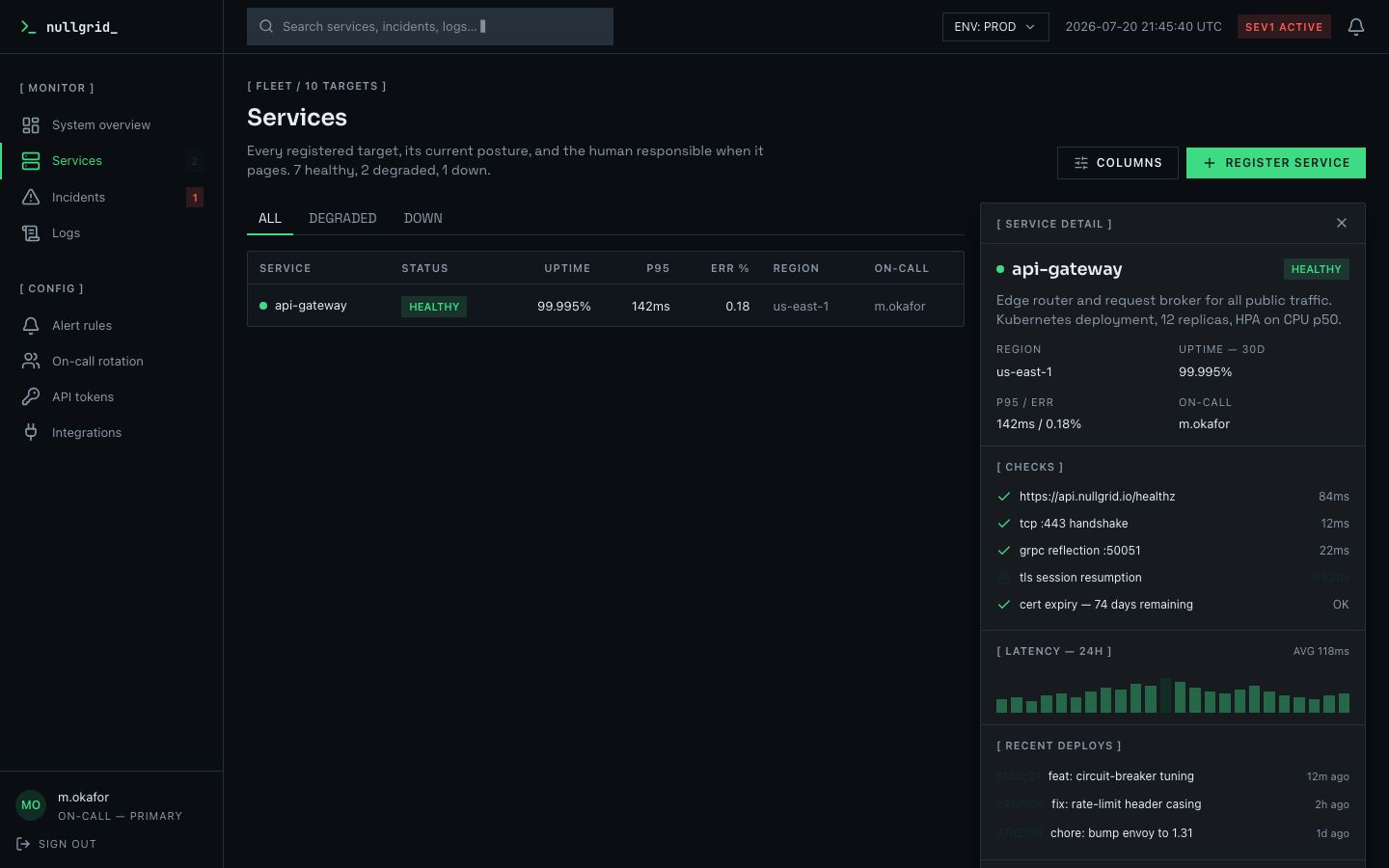The image size is (1389, 868).
Task: Switch to the DOWN tab
Action: coord(422,219)
